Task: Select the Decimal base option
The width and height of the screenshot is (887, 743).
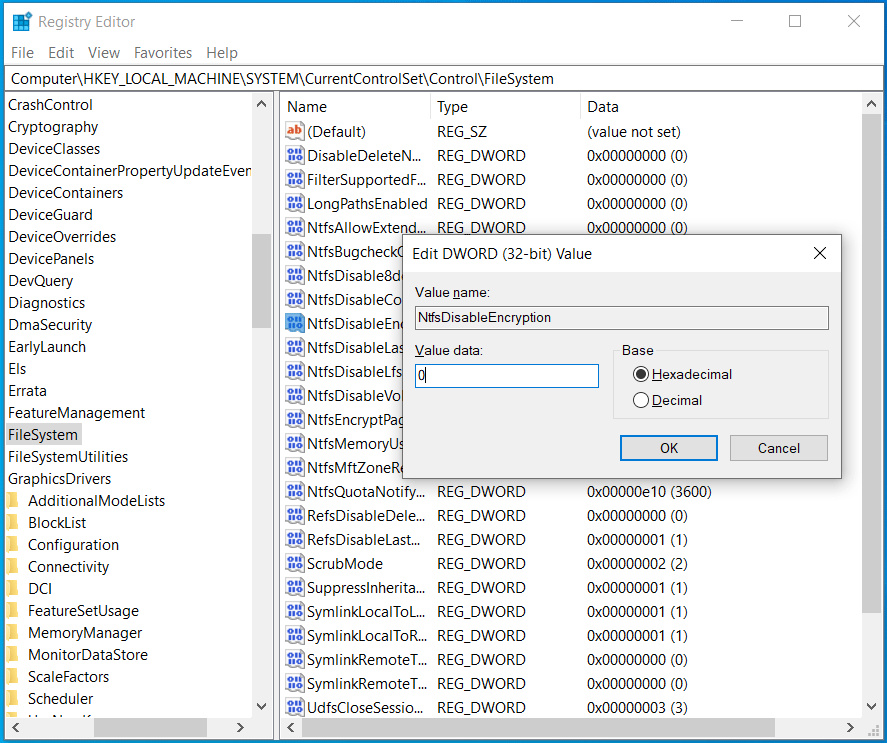Action: 640,398
